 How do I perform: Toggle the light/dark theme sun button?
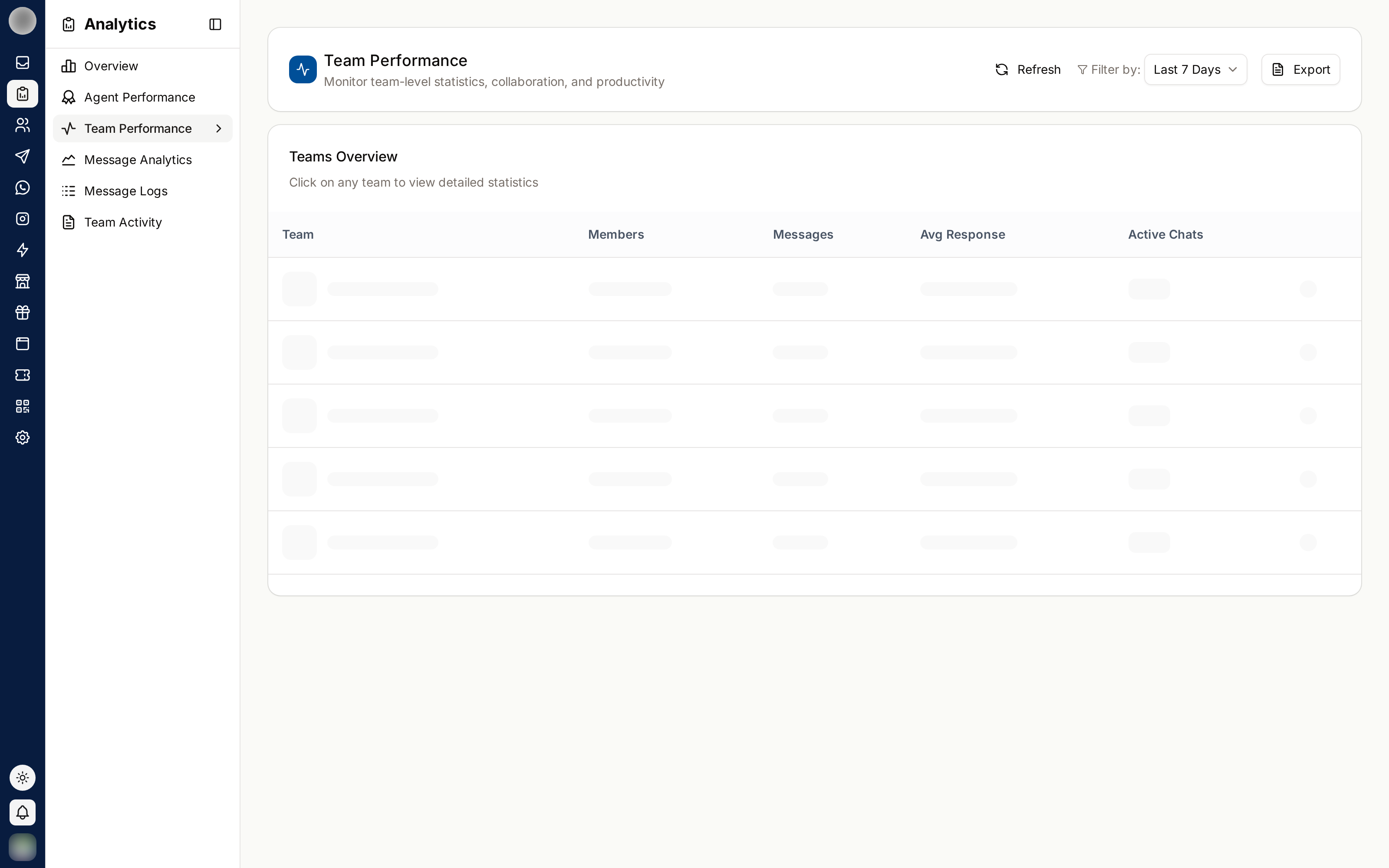point(23,778)
